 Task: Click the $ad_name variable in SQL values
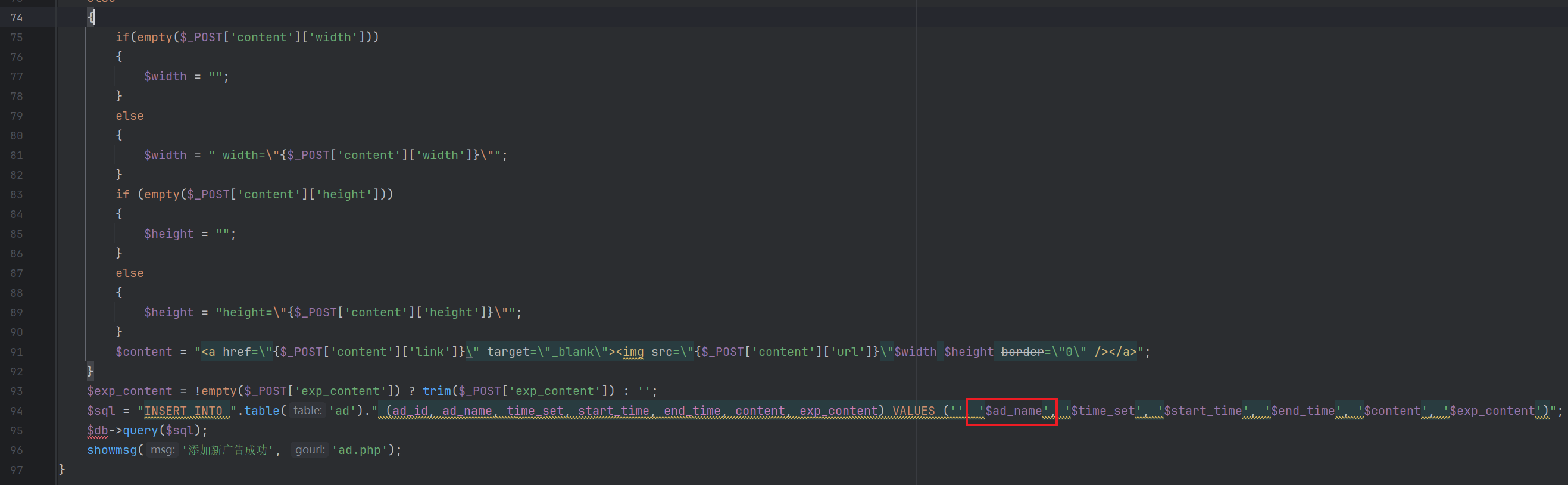[1013, 411]
